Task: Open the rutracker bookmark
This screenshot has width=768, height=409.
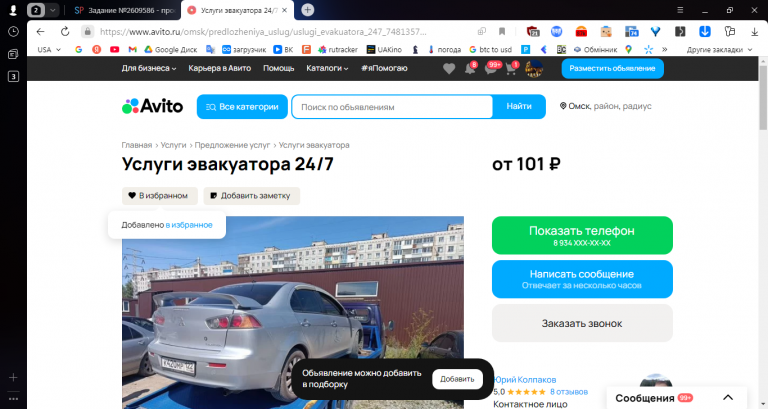Action: [338, 49]
